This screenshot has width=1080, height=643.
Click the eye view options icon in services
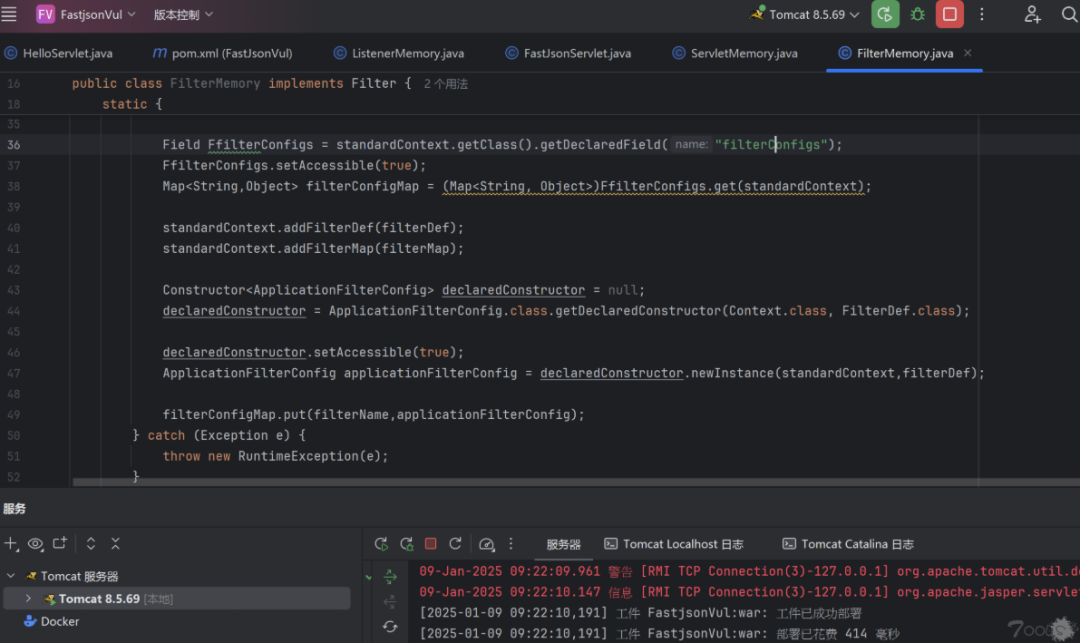[x=35, y=544]
